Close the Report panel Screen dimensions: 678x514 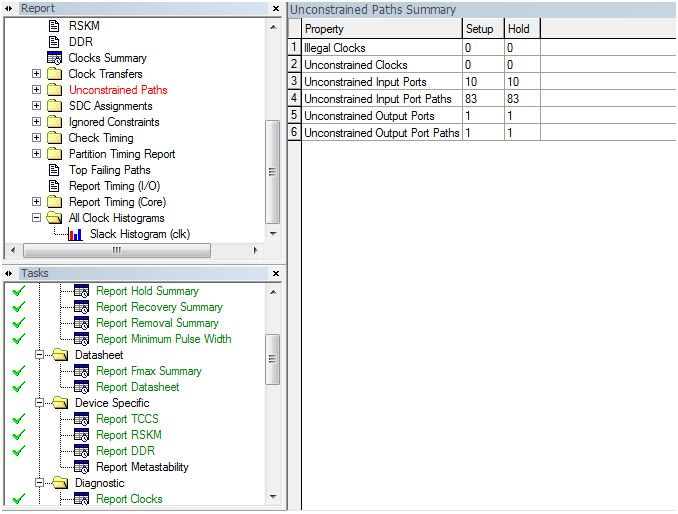point(276,9)
